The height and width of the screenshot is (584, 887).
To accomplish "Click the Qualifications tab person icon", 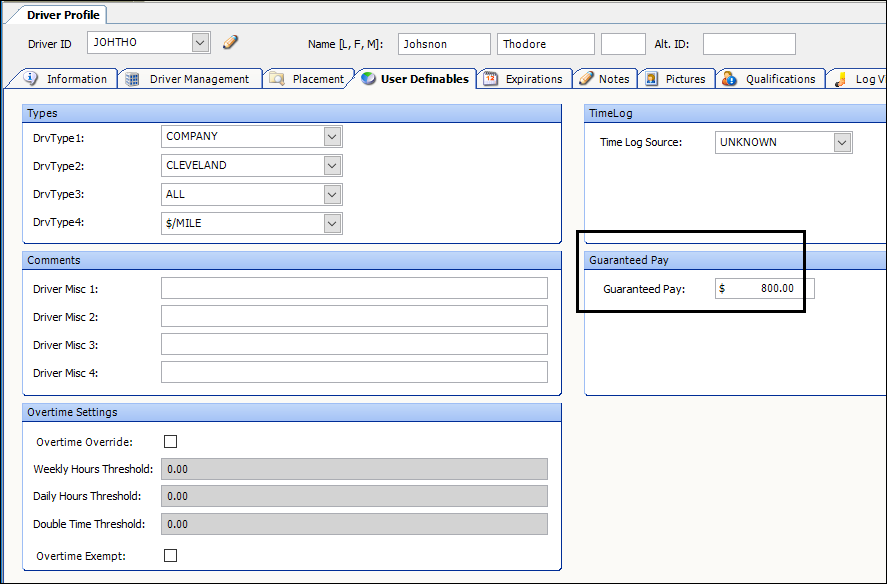I will point(729,79).
